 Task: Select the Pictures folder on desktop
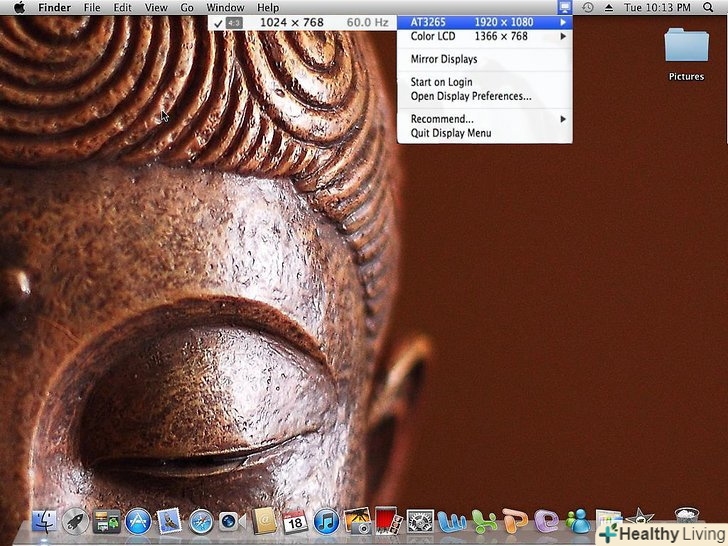click(x=686, y=53)
